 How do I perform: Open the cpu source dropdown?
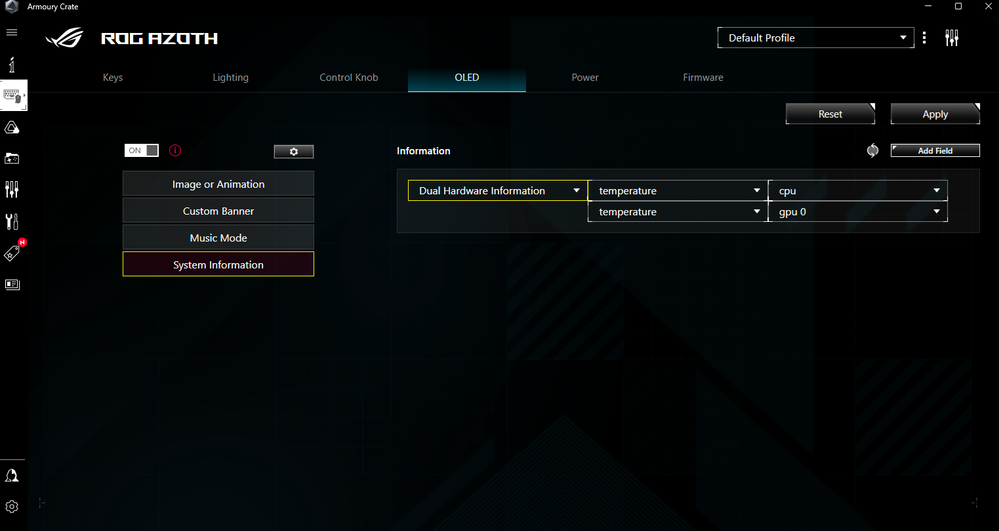pyautogui.click(x=858, y=191)
